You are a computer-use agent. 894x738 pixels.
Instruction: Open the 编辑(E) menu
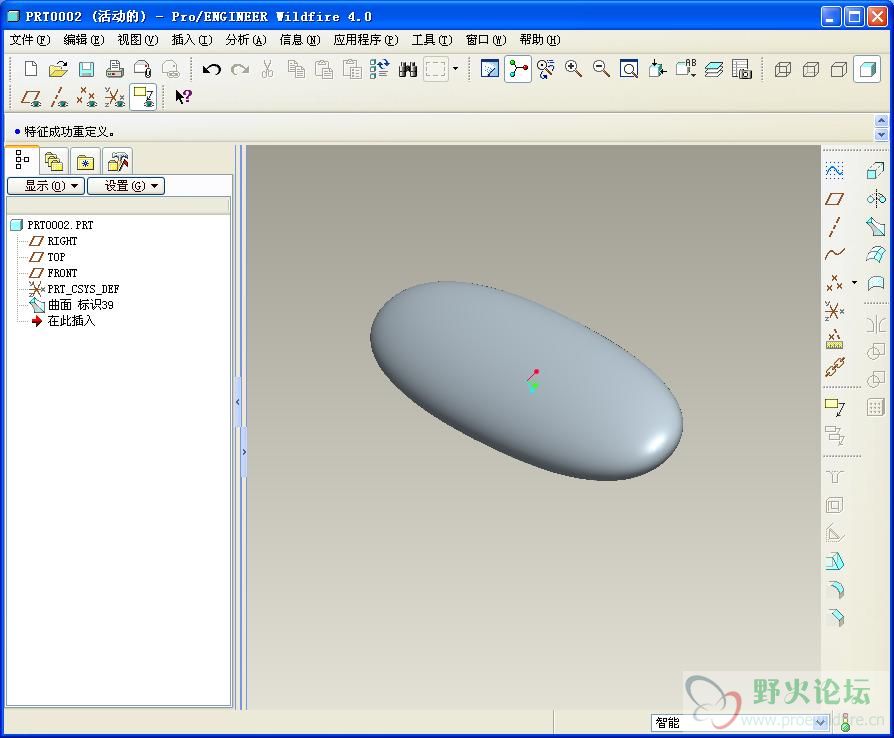point(84,40)
